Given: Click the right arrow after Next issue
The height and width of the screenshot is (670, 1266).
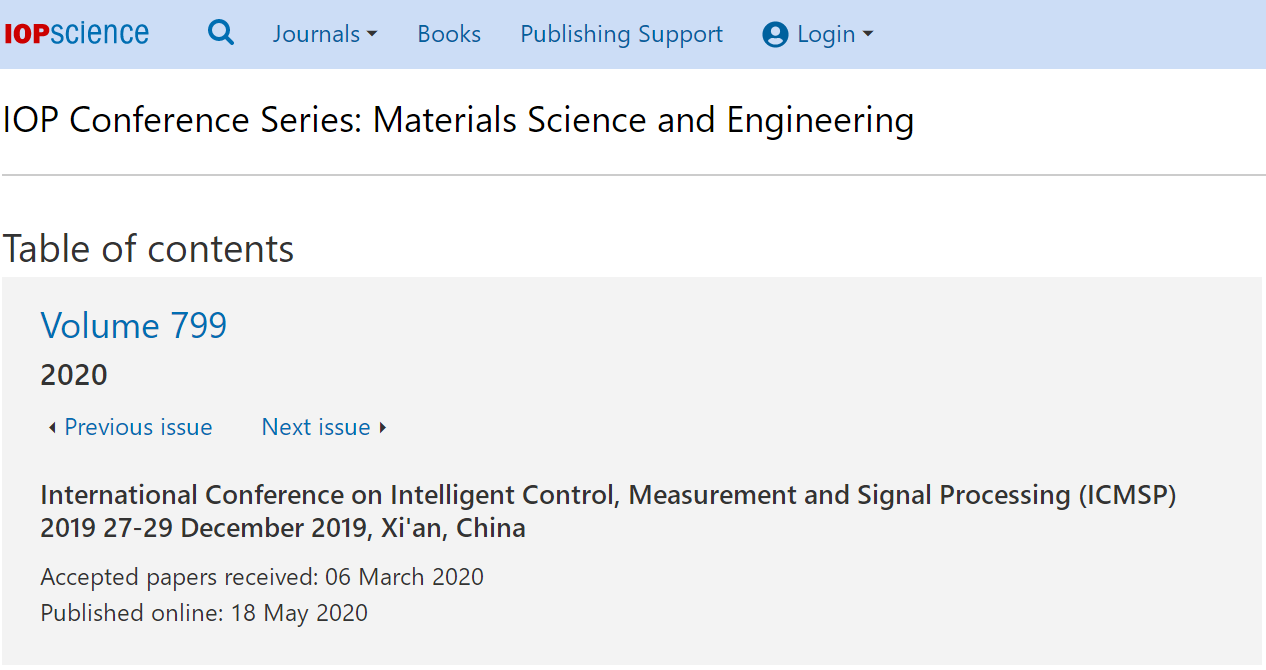Looking at the screenshot, I should pos(382,428).
